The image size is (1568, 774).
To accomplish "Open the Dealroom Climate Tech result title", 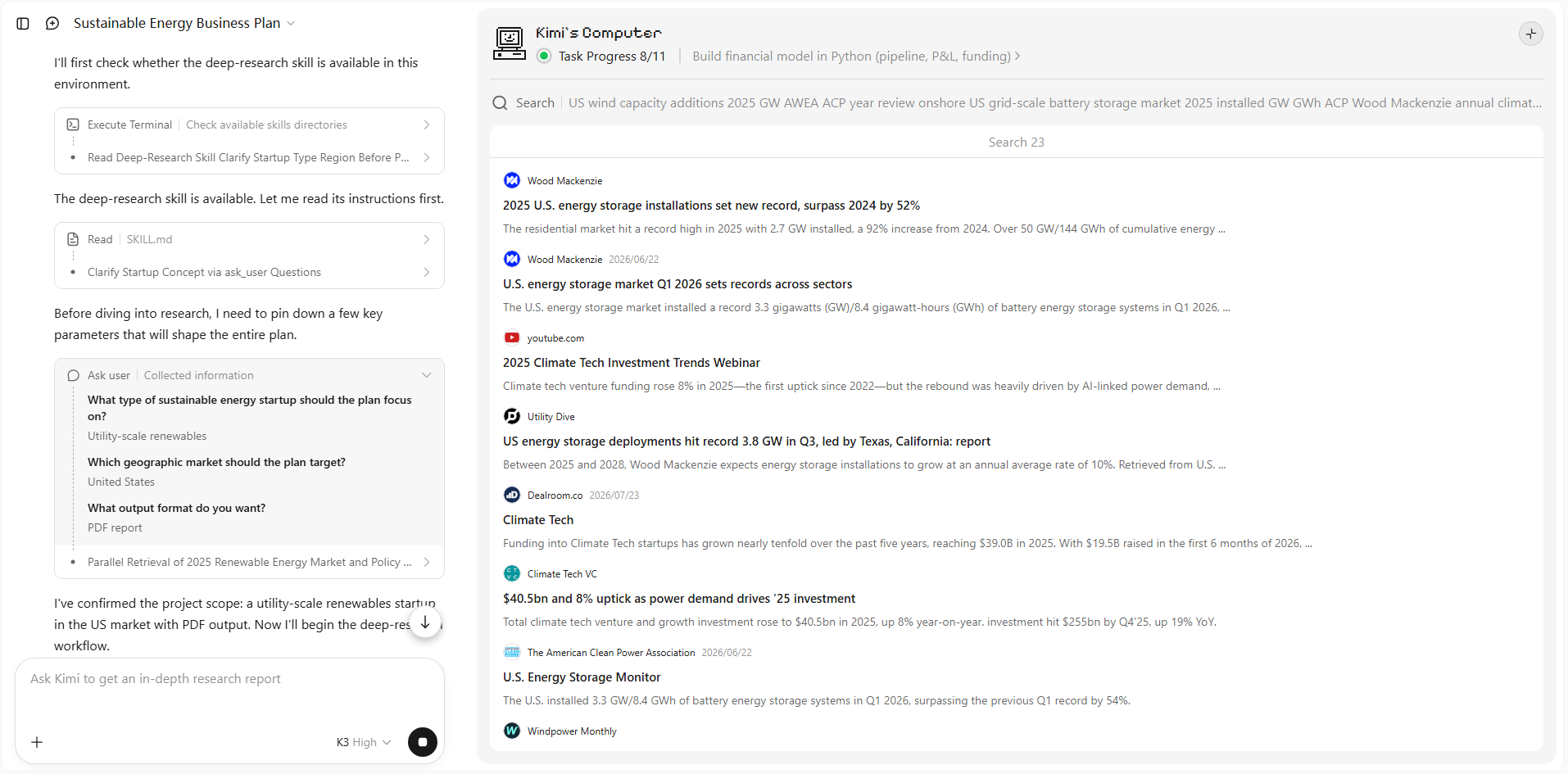I will coord(538,520).
